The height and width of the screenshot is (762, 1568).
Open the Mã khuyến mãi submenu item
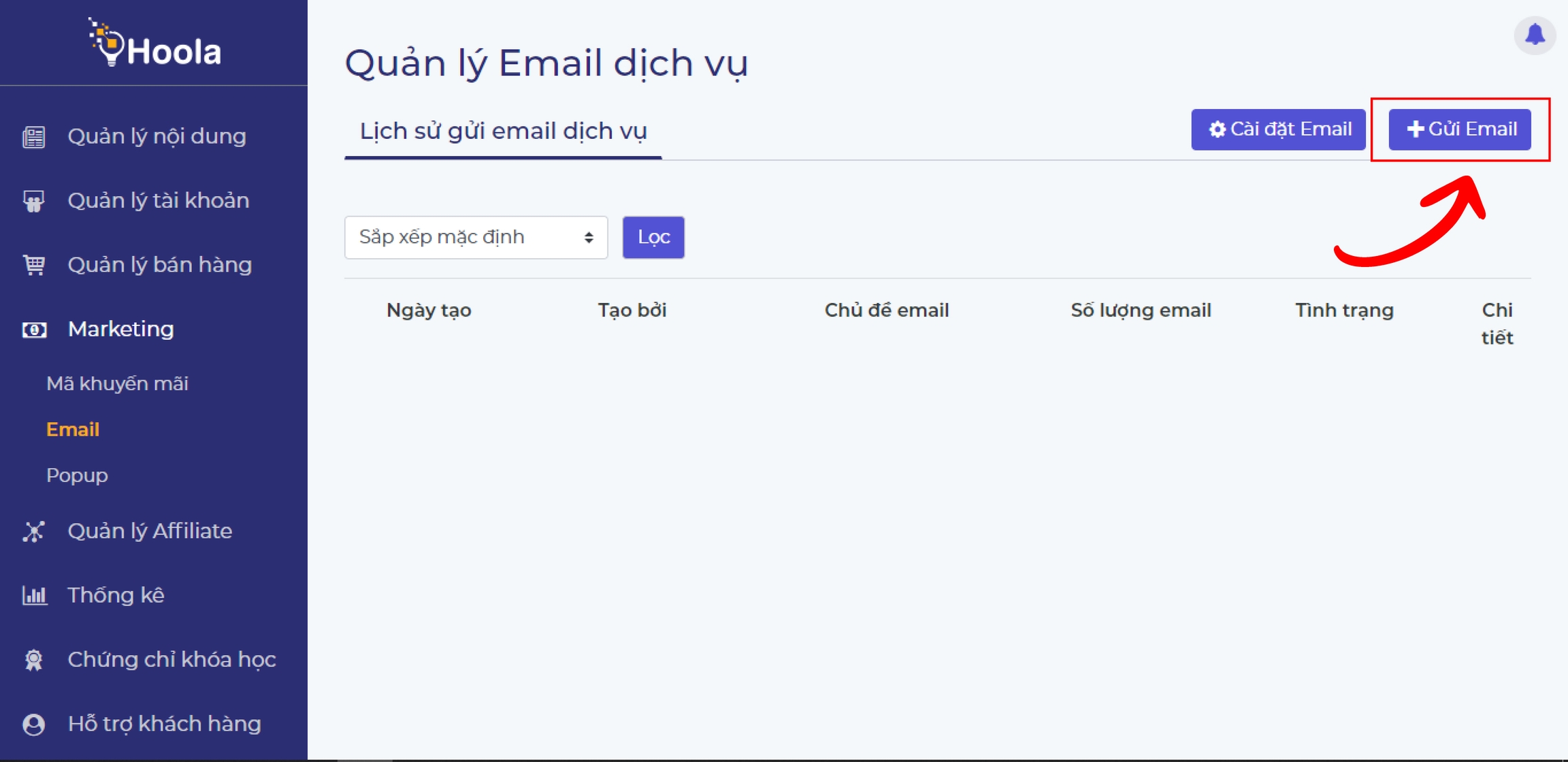click(x=117, y=384)
